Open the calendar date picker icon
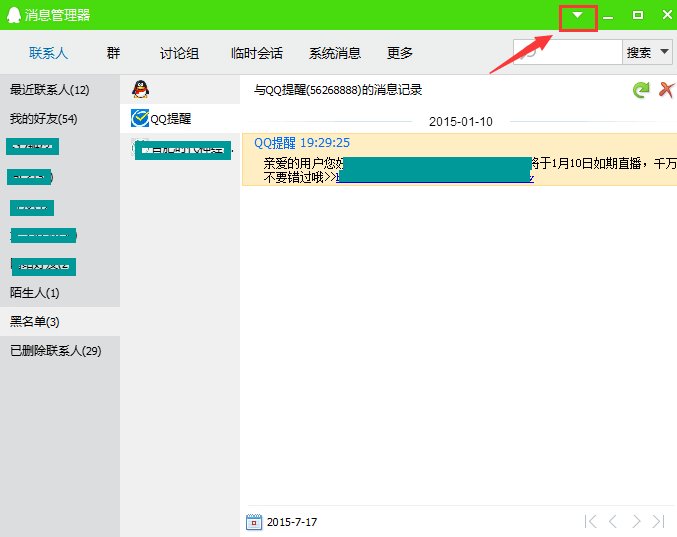The width and height of the screenshot is (677, 537). [x=253, y=522]
